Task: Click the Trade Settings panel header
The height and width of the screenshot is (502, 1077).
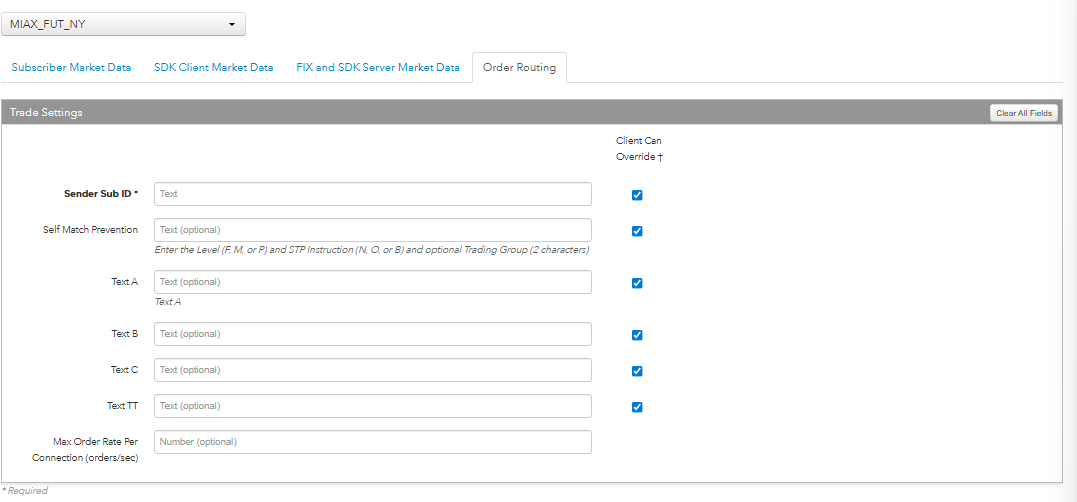Action: (x=400, y=113)
